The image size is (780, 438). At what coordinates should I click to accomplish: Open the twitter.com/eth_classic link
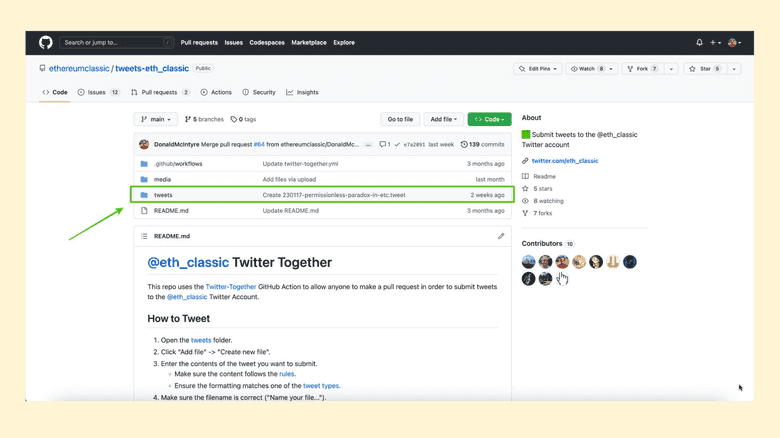click(565, 161)
